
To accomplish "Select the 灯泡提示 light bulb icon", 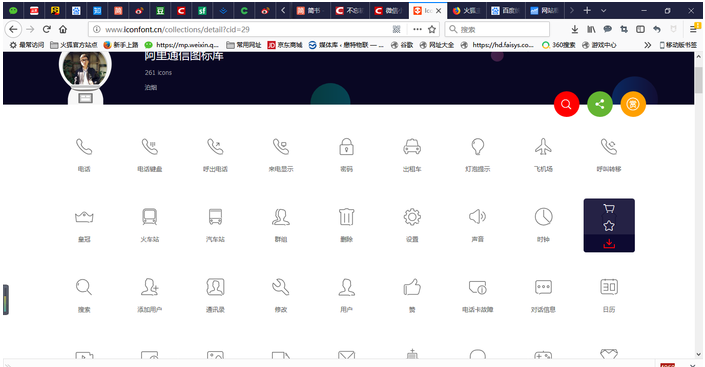I will (x=477, y=147).
